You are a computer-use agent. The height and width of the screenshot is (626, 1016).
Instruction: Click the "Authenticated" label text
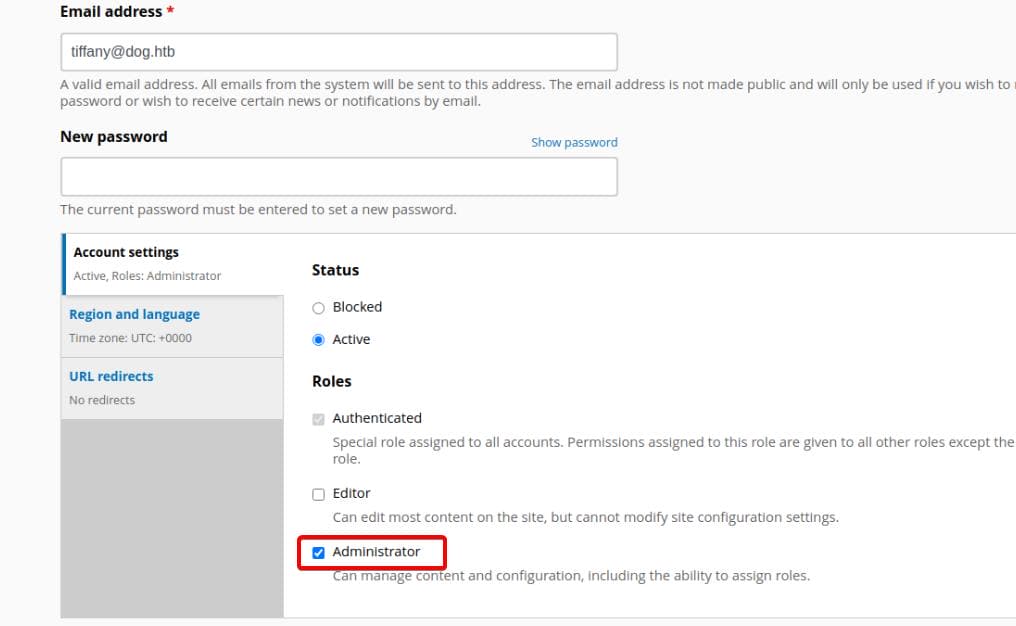click(376, 418)
